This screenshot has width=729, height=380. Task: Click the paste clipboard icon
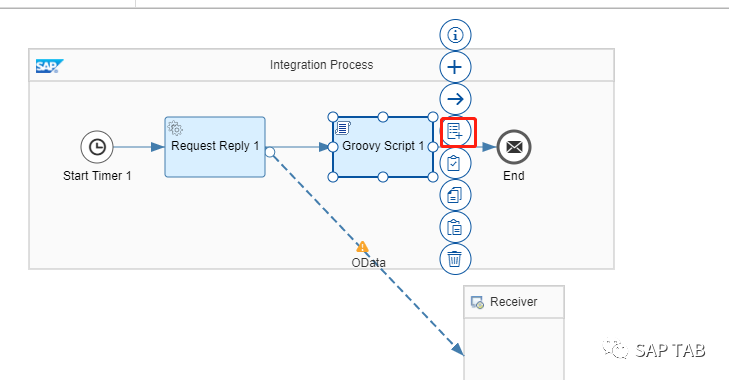[455, 227]
